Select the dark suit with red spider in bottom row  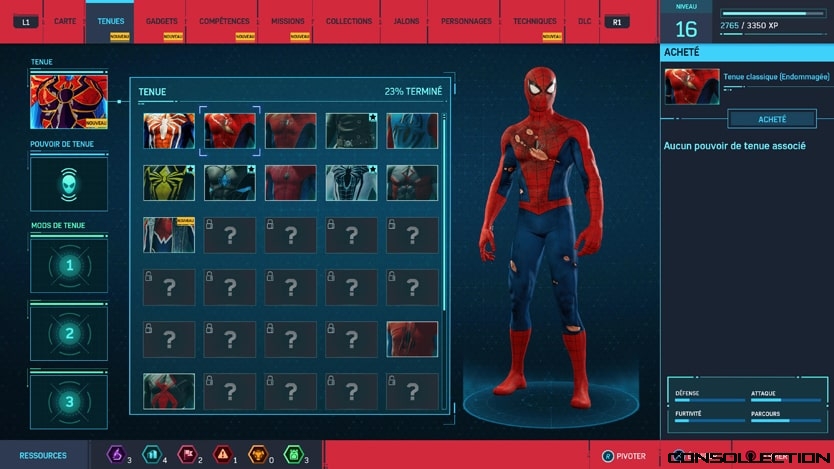169,391
